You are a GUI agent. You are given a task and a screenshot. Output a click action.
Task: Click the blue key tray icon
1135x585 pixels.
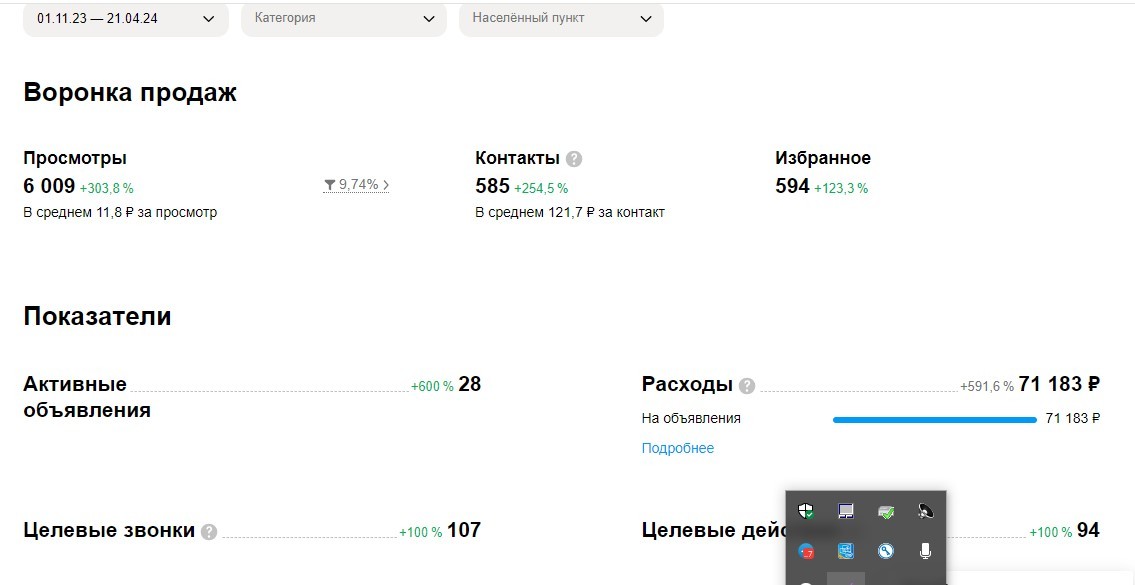click(x=885, y=552)
